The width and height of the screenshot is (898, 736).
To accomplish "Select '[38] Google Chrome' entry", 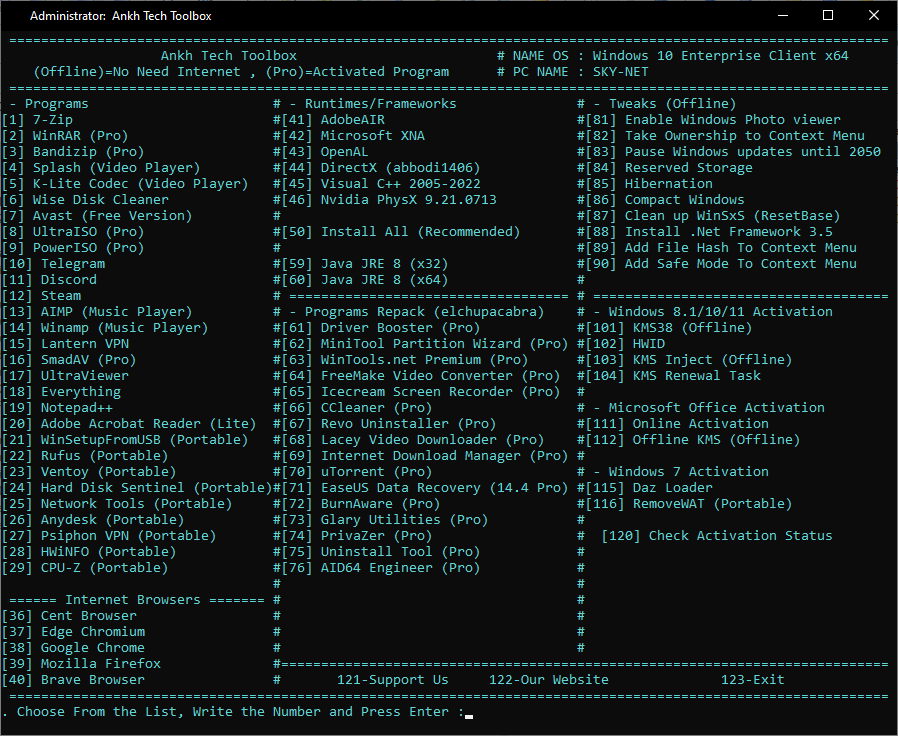I will click(74, 648).
